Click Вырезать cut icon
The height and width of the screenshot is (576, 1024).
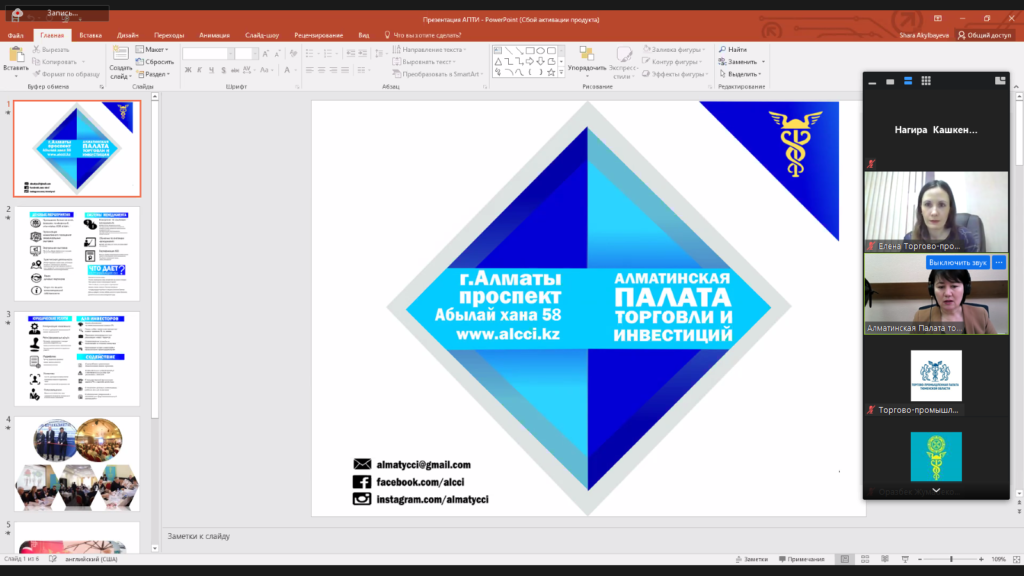click(37, 50)
